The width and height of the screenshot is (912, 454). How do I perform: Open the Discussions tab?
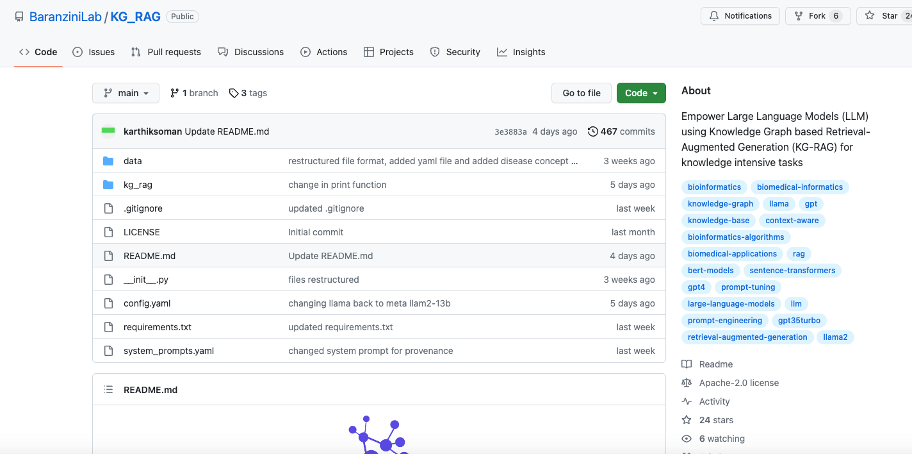(x=251, y=52)
